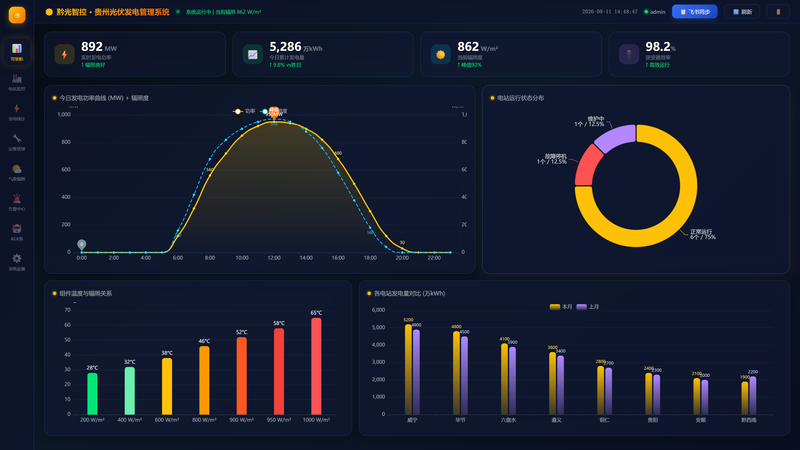Toggle the blue irradiance legend series
The height and width of the screenshot is (450, 800).
[x=274, y=111]
